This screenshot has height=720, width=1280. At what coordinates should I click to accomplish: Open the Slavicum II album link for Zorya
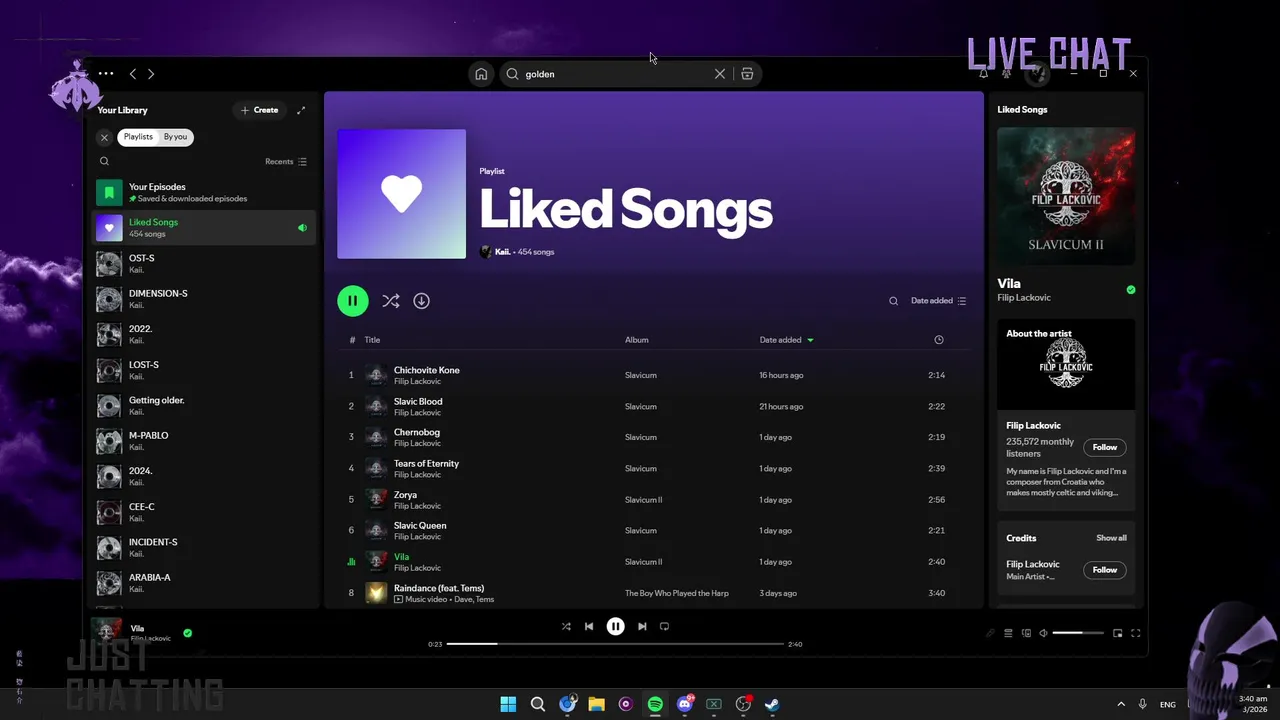coord(643,500)
